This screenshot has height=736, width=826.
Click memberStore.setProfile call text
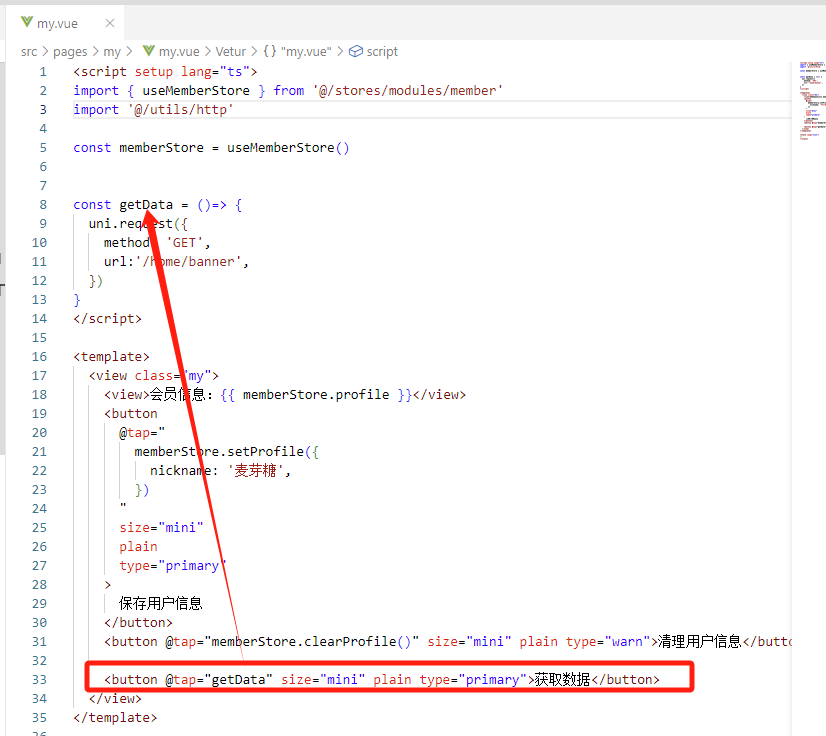click(x=219, y=452)
